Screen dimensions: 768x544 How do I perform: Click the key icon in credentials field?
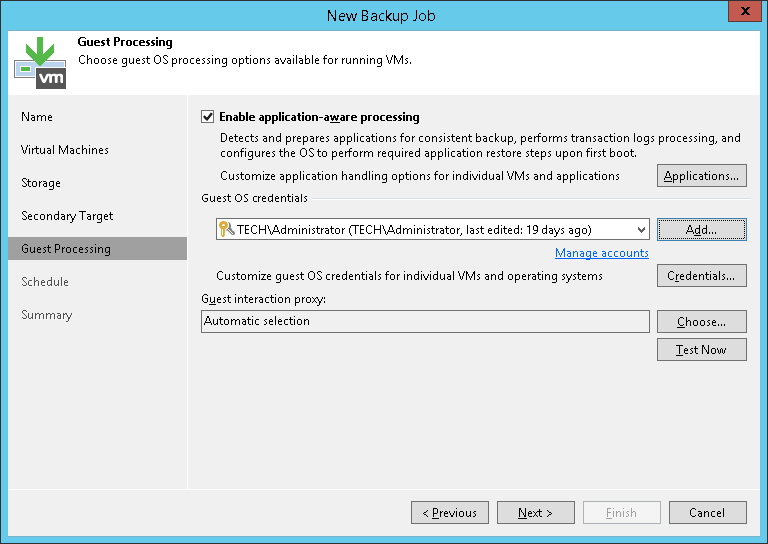click(226, 230)
